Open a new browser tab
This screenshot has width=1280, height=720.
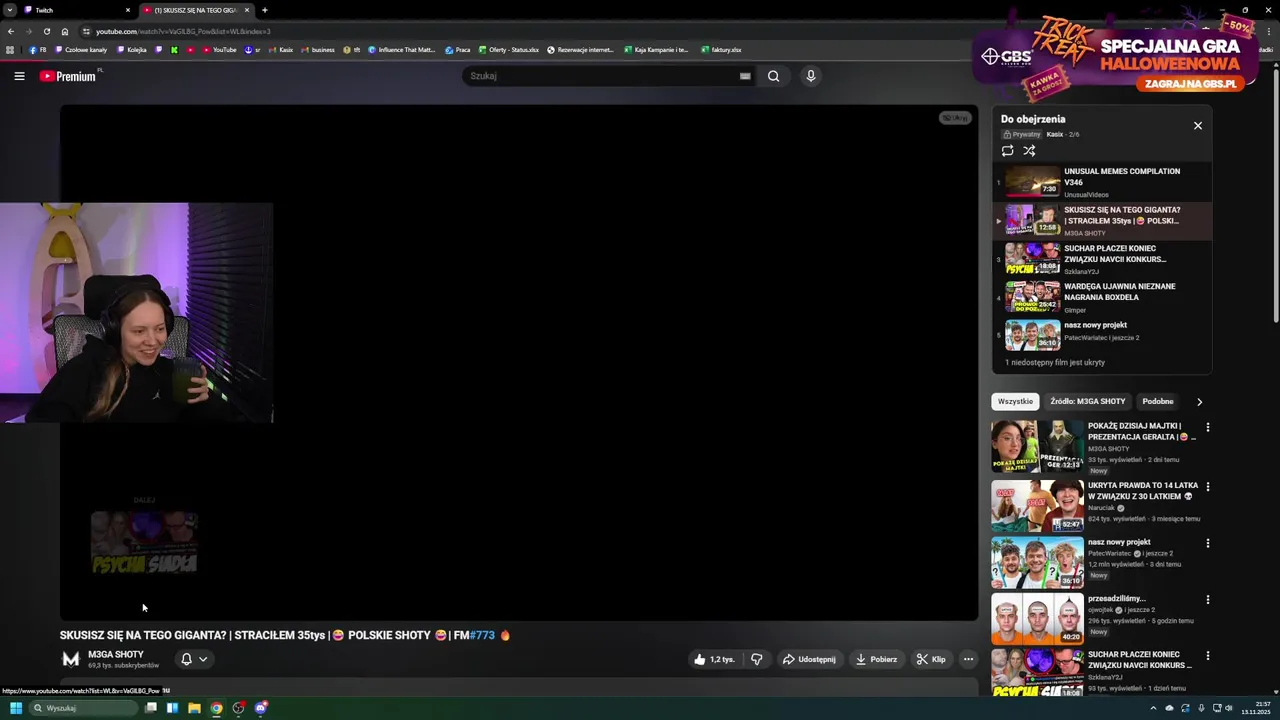[264, 10]
